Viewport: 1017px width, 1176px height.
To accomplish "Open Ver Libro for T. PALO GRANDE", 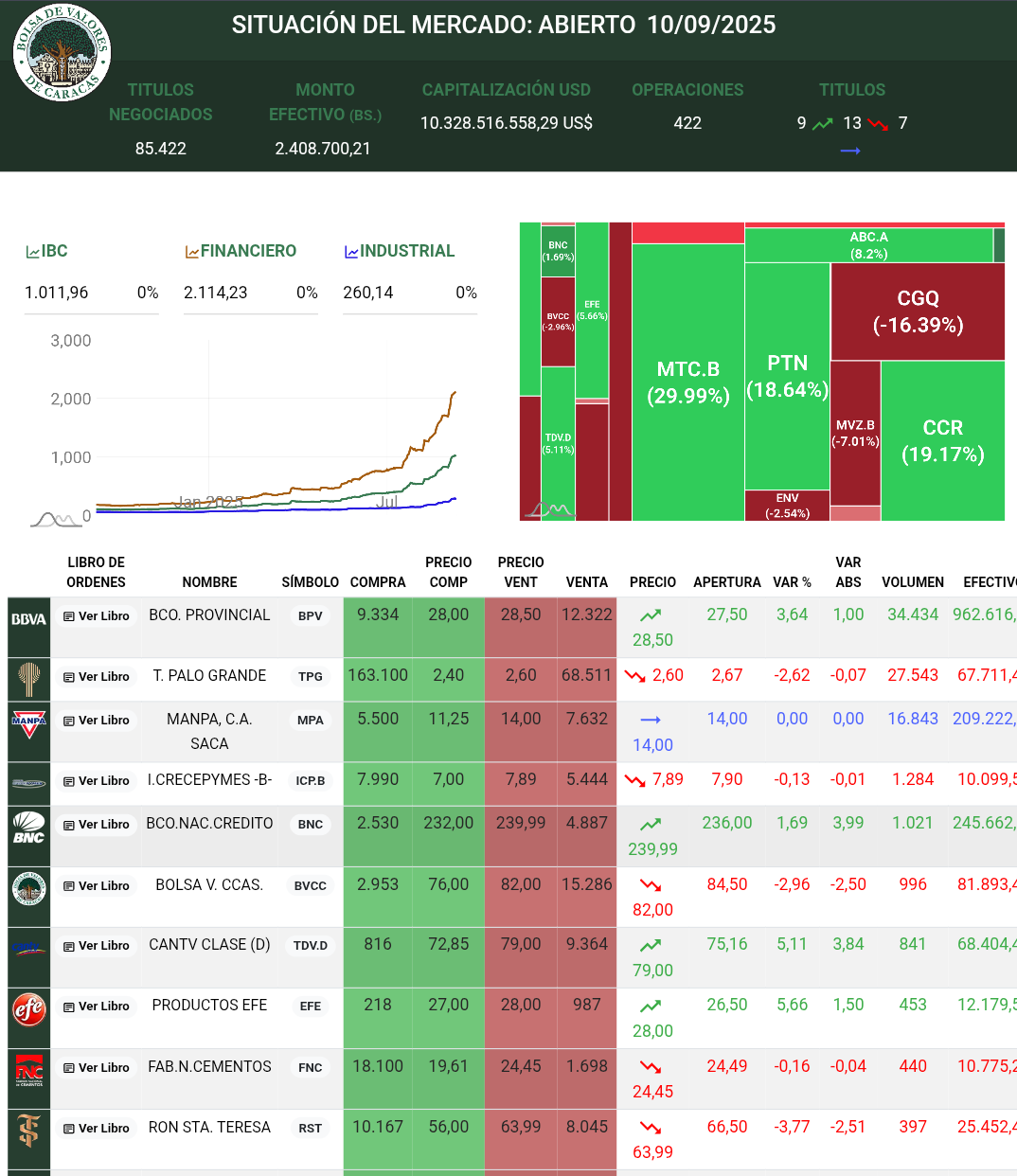I will (x=97, y=677).
